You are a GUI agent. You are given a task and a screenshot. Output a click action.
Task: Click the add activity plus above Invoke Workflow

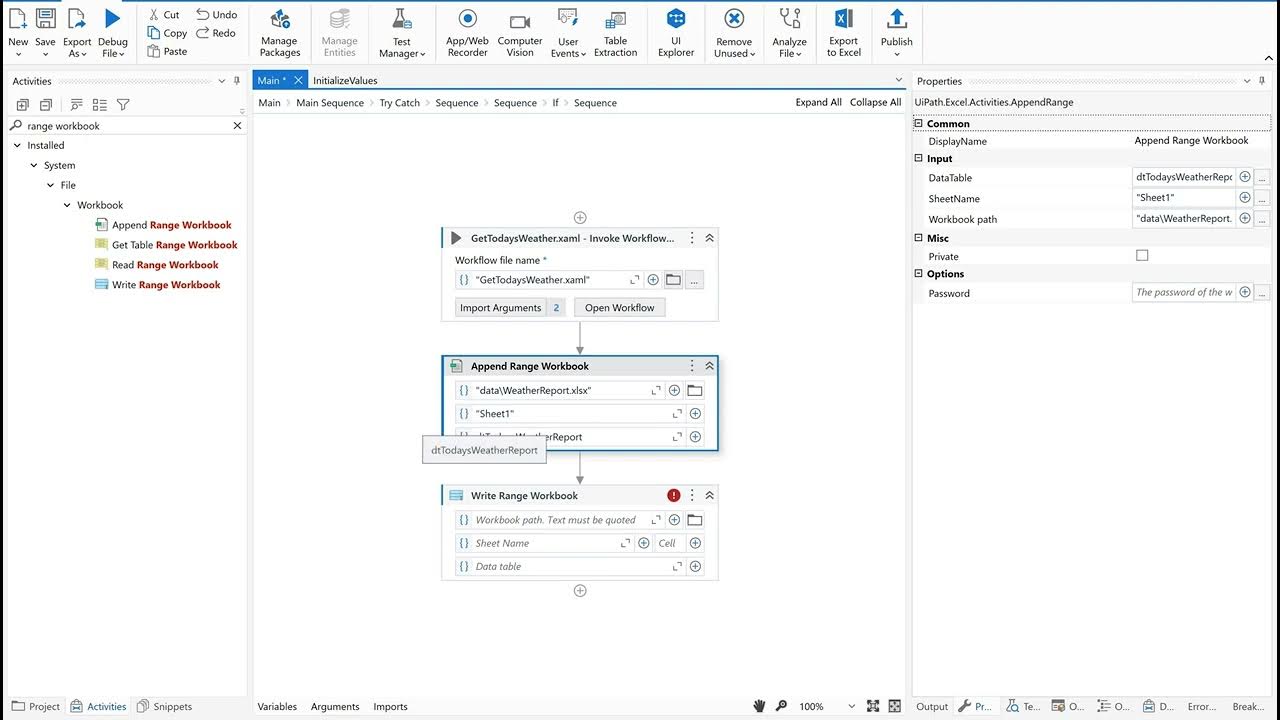pyautogui.click(x=580, y=217)
